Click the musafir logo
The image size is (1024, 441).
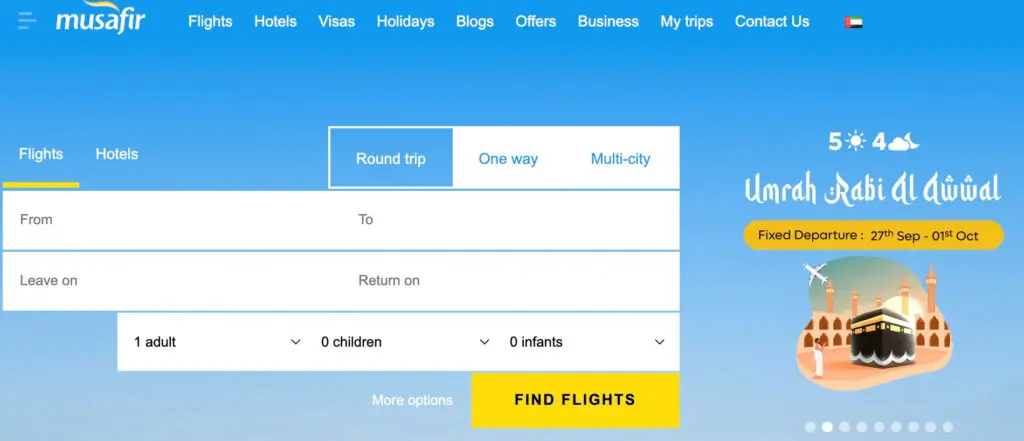100,20
